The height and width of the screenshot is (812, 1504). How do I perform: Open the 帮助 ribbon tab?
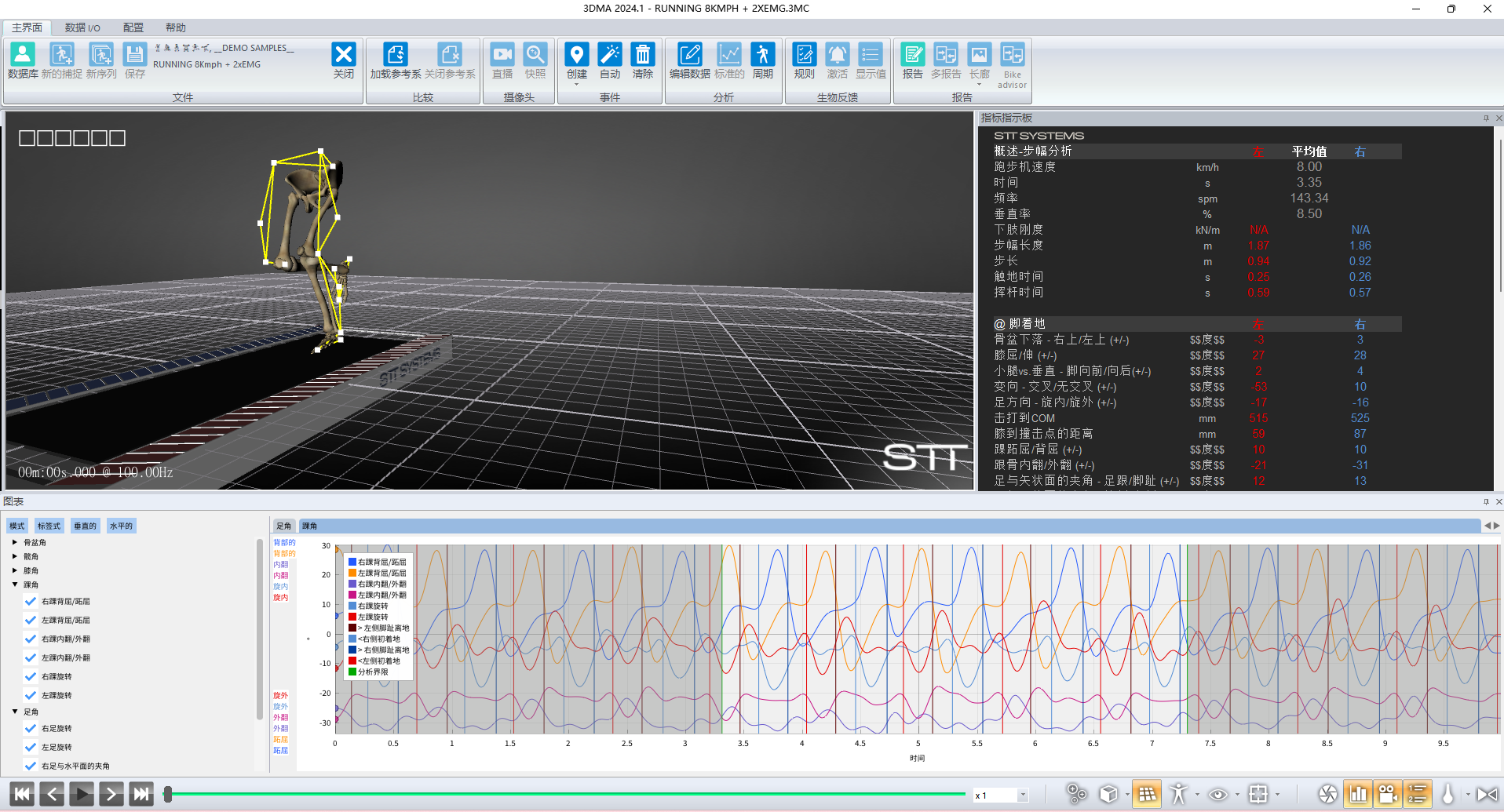tap(176, 27)
